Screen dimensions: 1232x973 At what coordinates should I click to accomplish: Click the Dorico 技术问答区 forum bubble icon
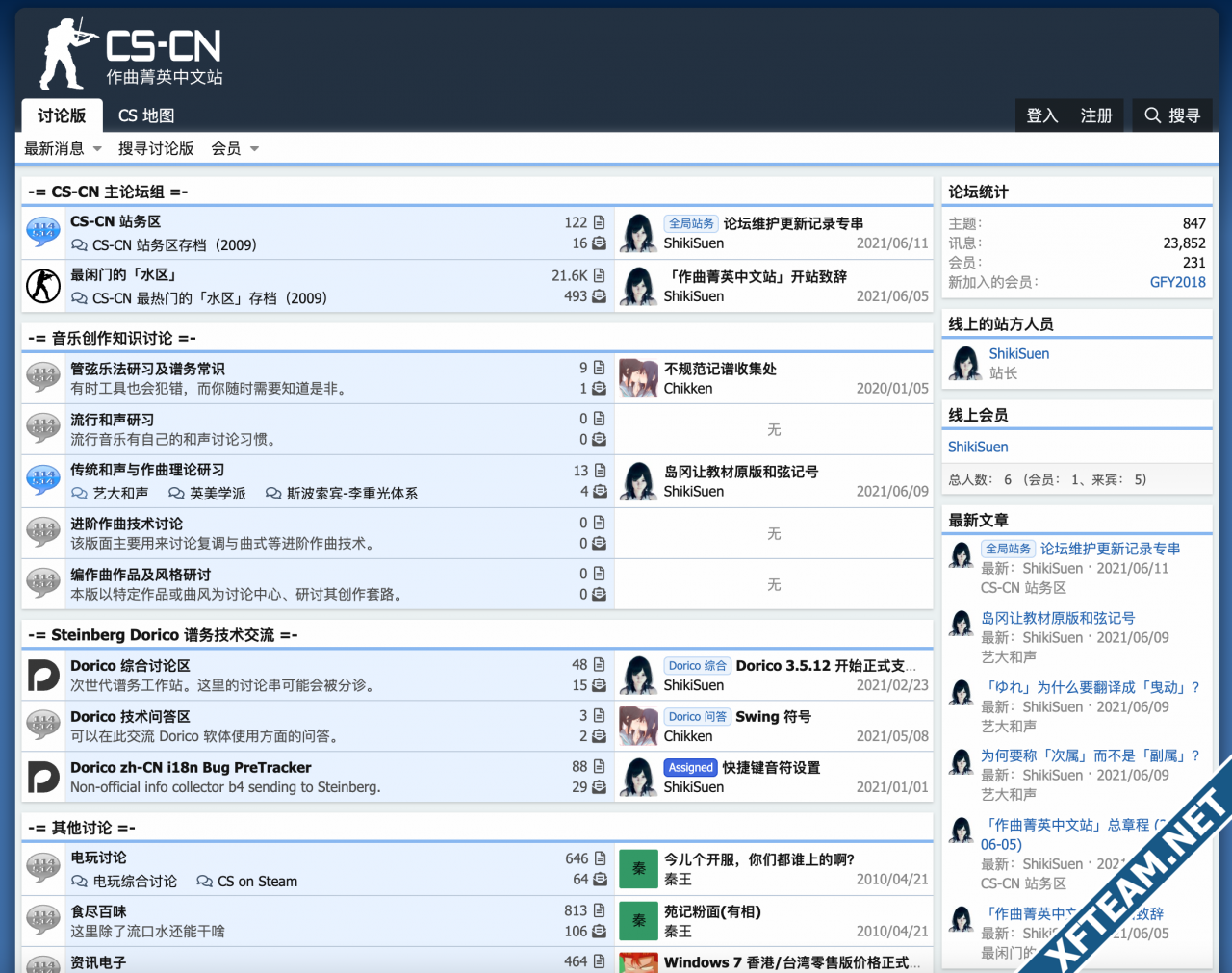(x=43, y=726)
